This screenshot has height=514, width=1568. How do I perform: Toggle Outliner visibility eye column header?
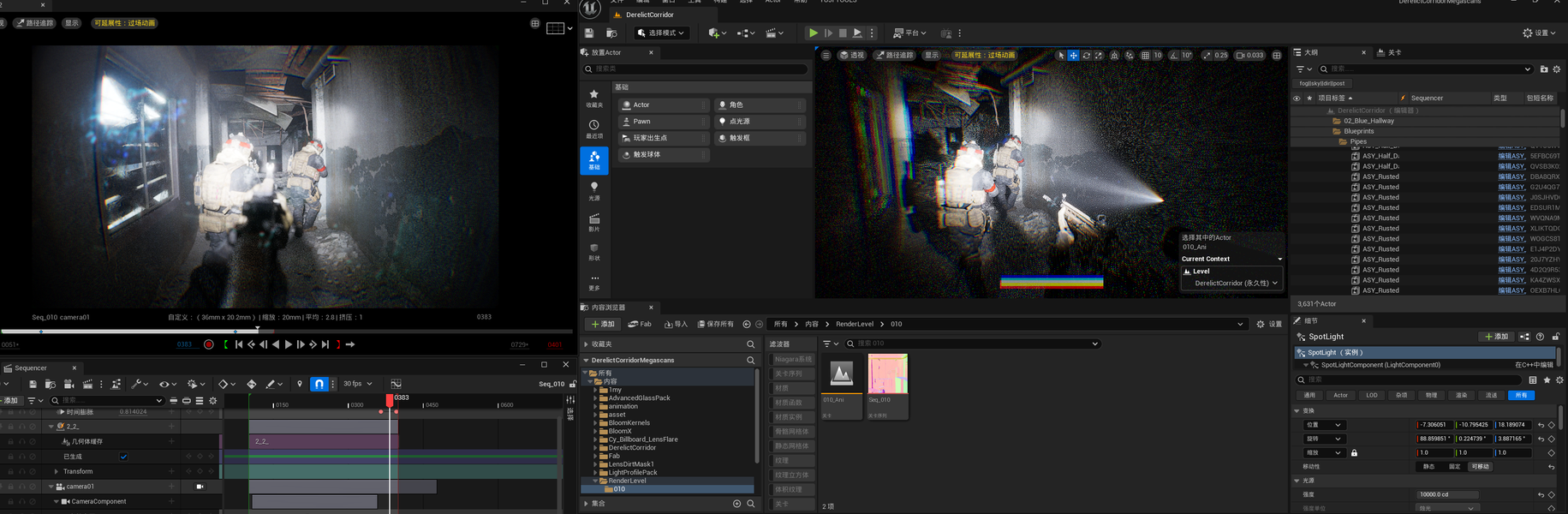point(1296,98)
